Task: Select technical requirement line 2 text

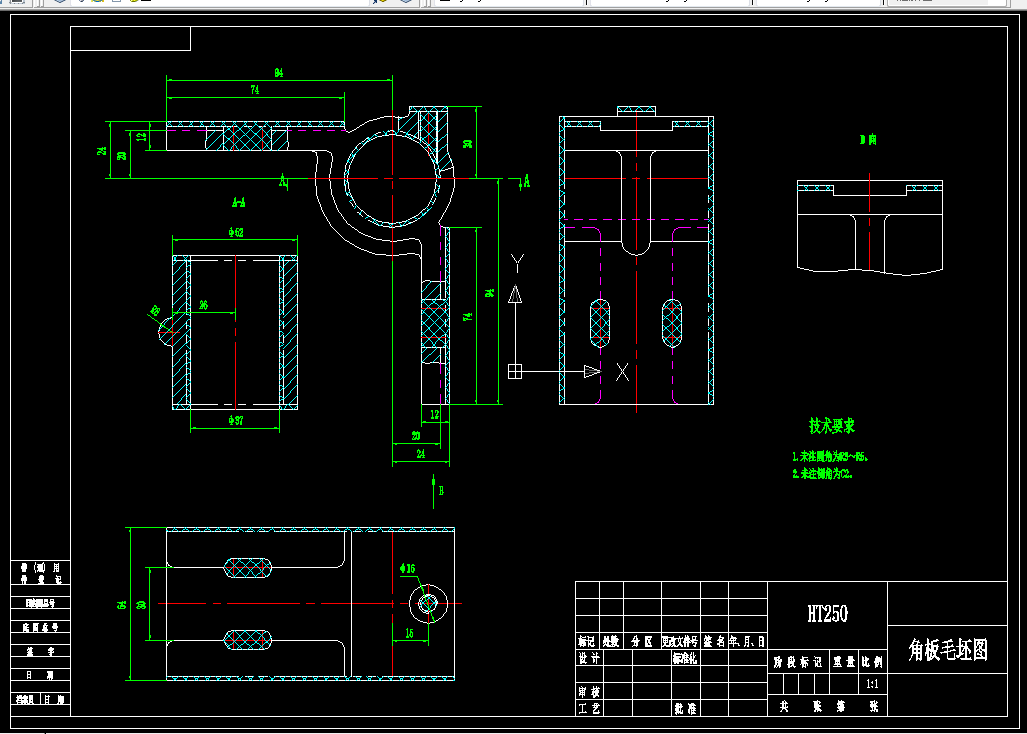Action: pos(822,473)
